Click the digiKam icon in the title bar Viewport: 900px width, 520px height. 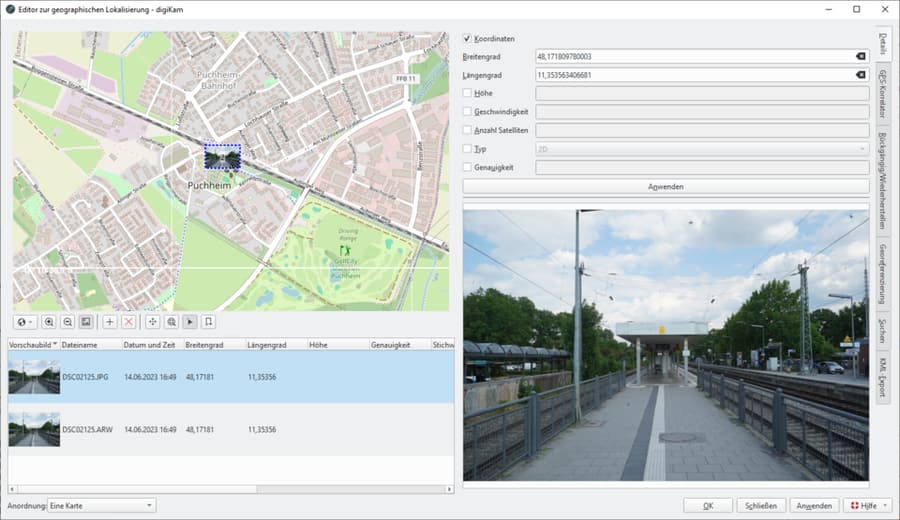[x=10, y=9]
